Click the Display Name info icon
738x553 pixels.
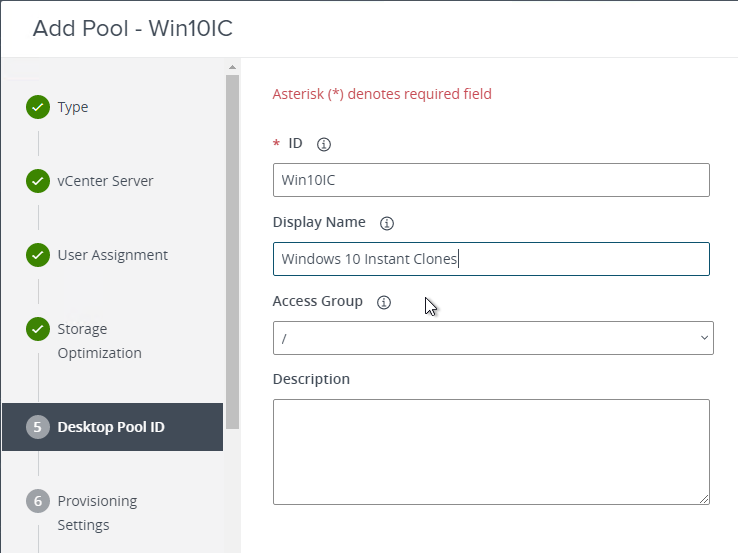(x=387, y=223)
